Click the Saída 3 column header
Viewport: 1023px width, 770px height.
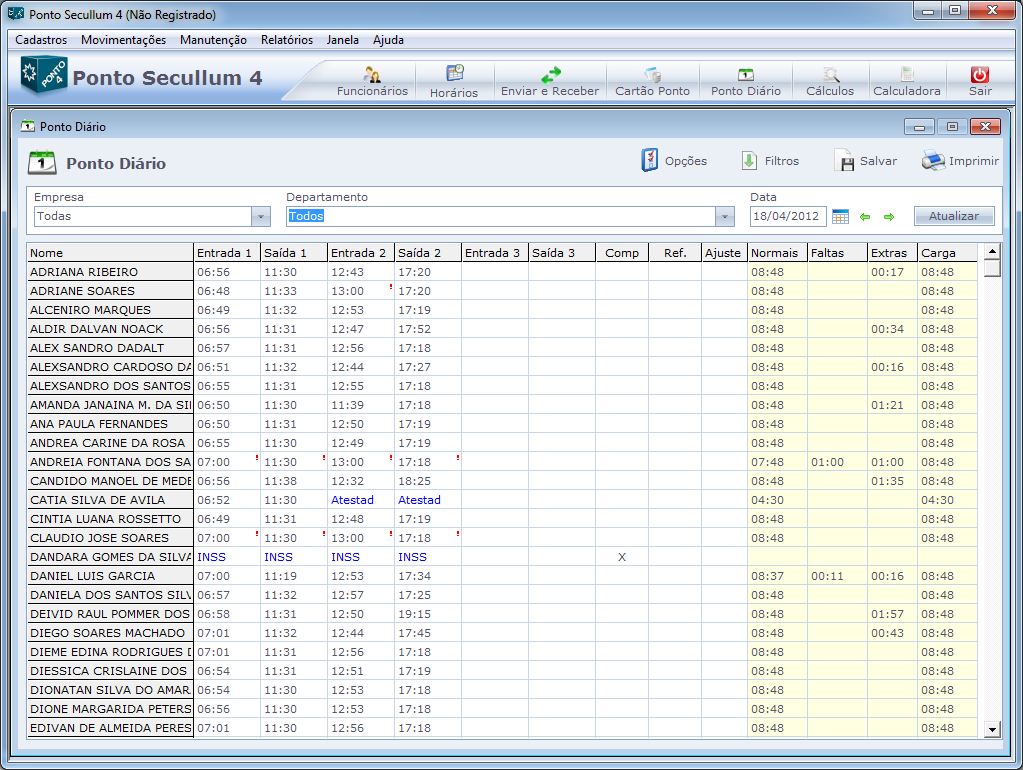[x=562, y=253]
